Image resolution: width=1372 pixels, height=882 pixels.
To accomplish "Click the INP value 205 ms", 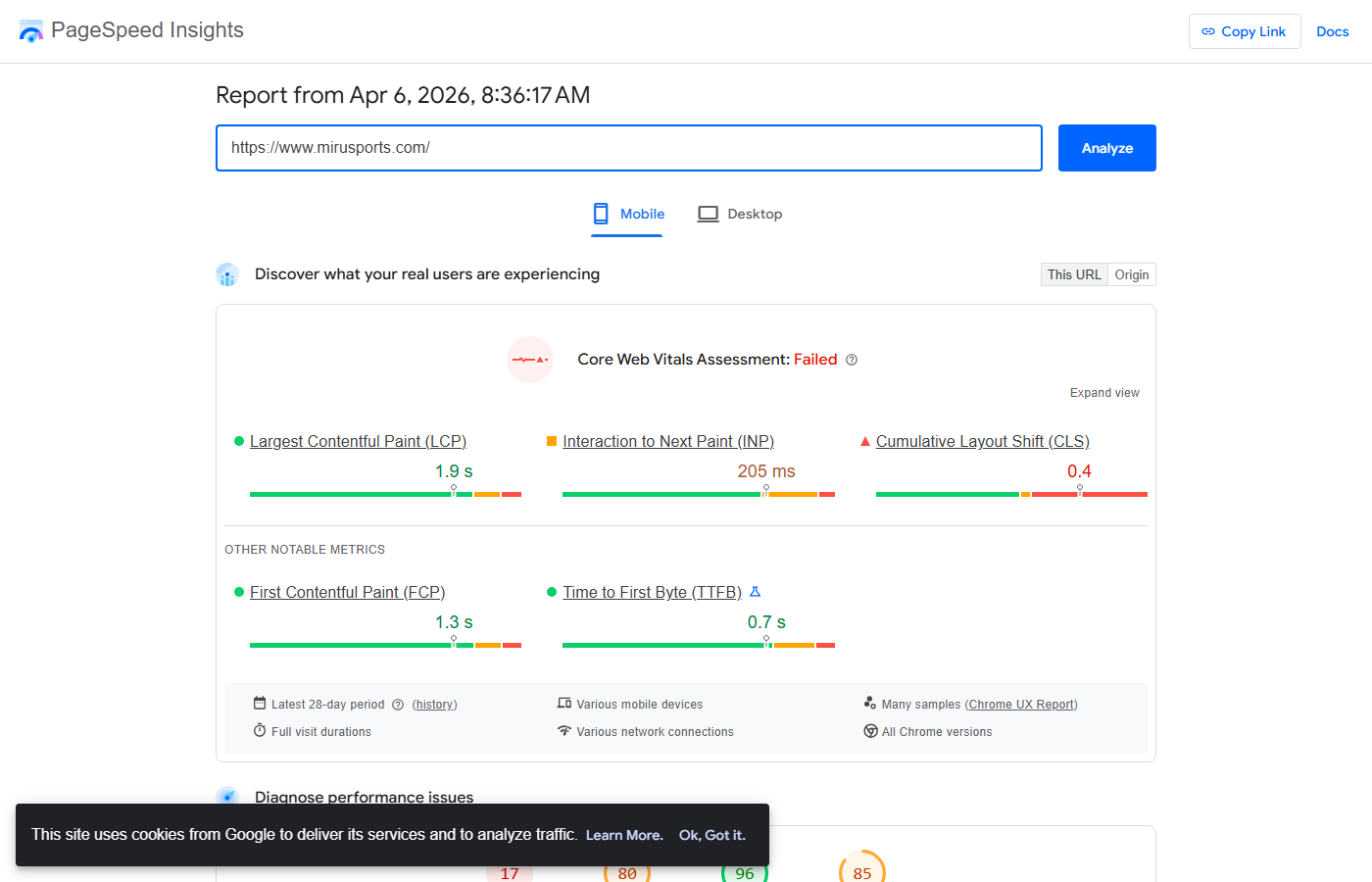I will (x=766, y=471).
